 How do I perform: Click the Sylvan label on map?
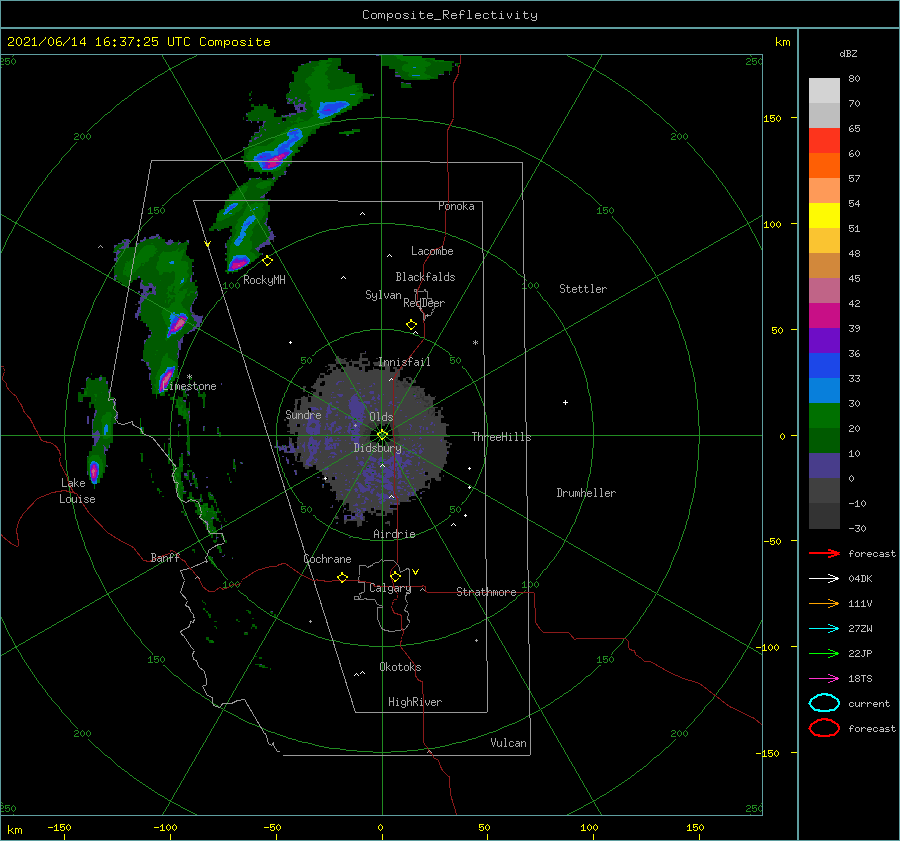[383, 295]
